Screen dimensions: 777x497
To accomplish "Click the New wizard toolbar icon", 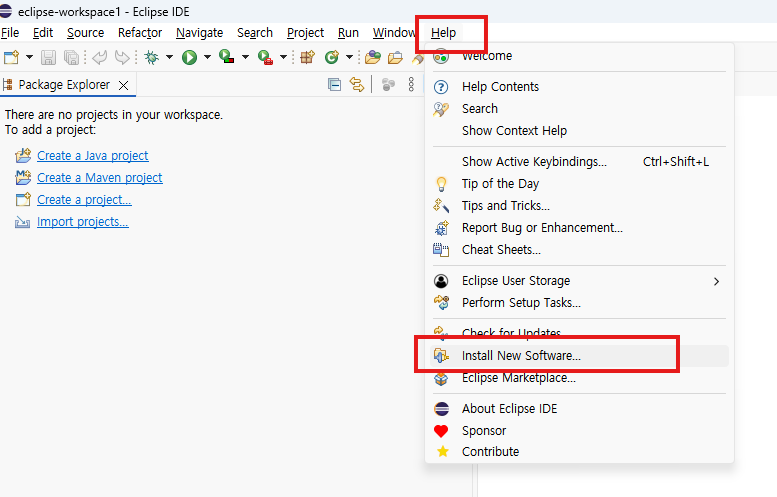I will (11, 57).
